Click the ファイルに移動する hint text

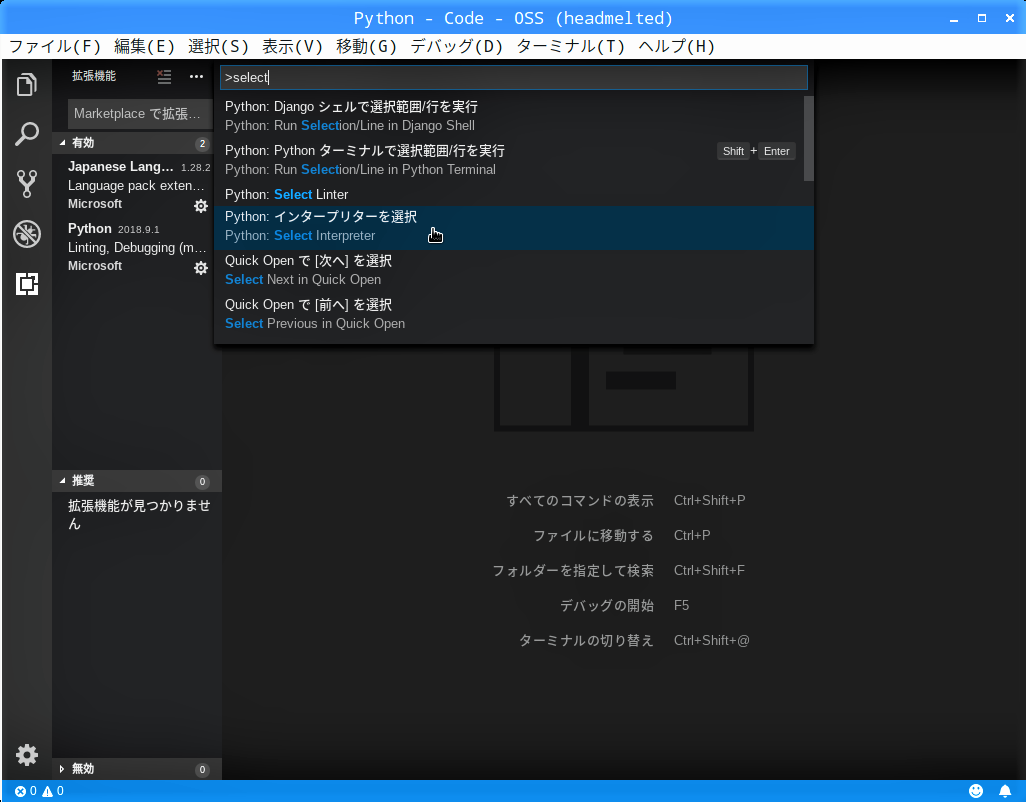(593, 536)
